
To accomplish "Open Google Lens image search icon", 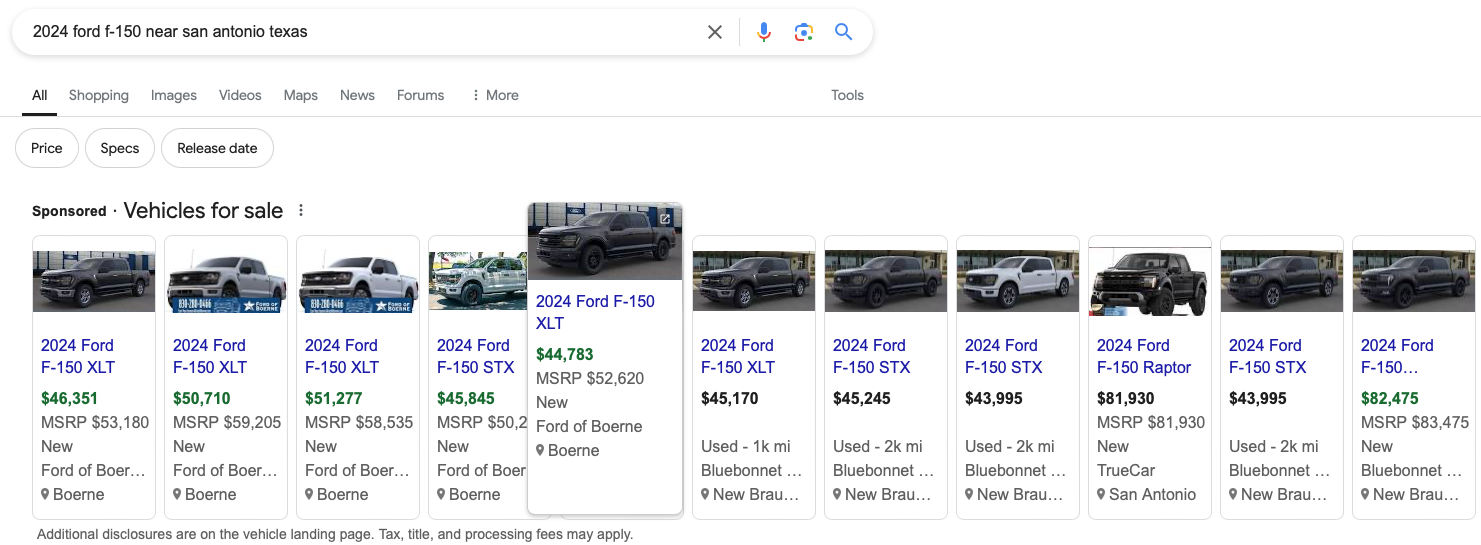I will tap(804, 32).
